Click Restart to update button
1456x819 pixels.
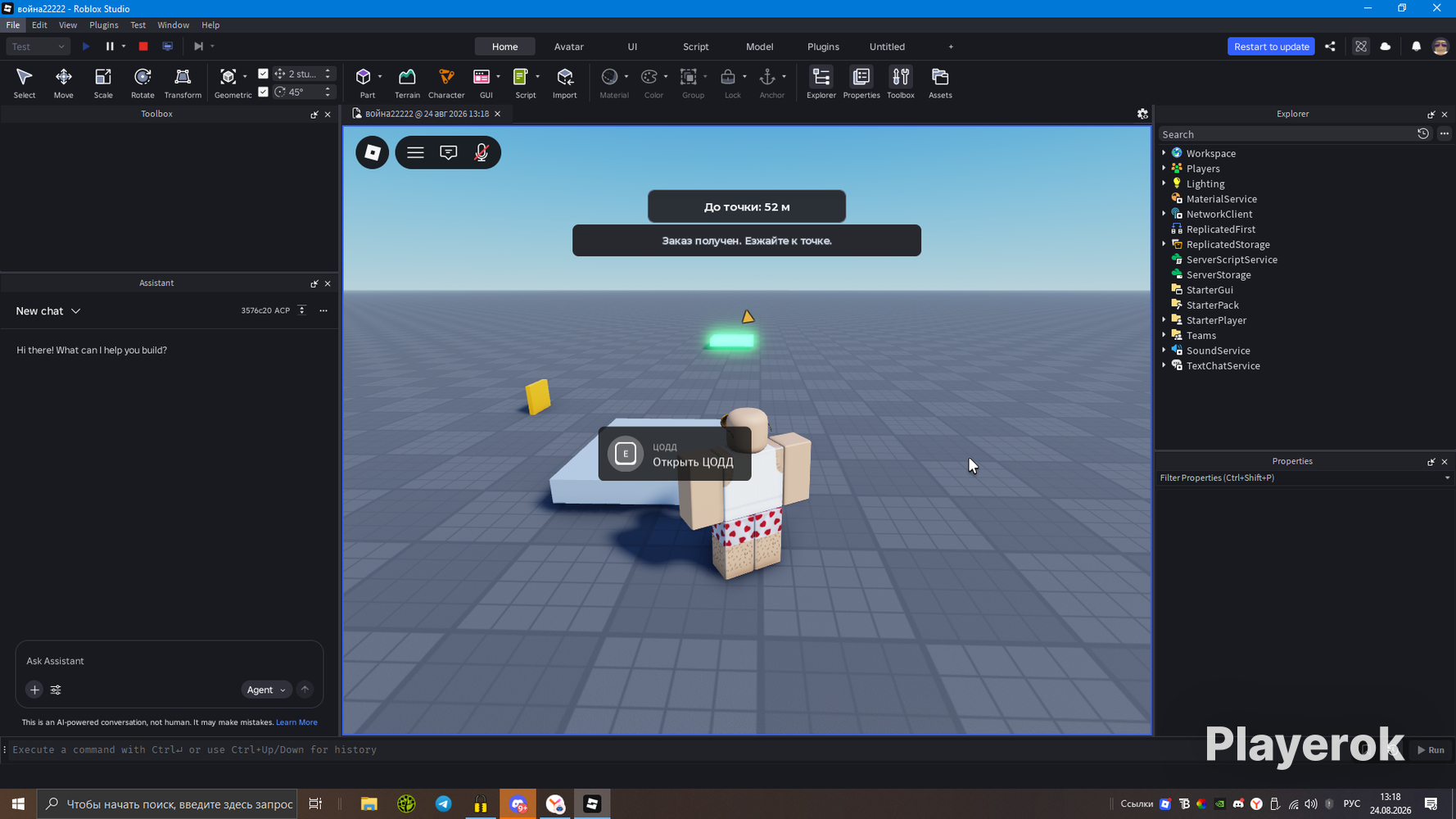point(1271,47)
